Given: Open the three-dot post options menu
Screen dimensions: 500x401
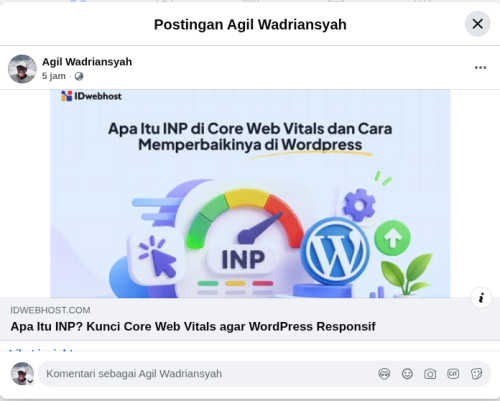Looking at the screenshot, I should (480, 68).
